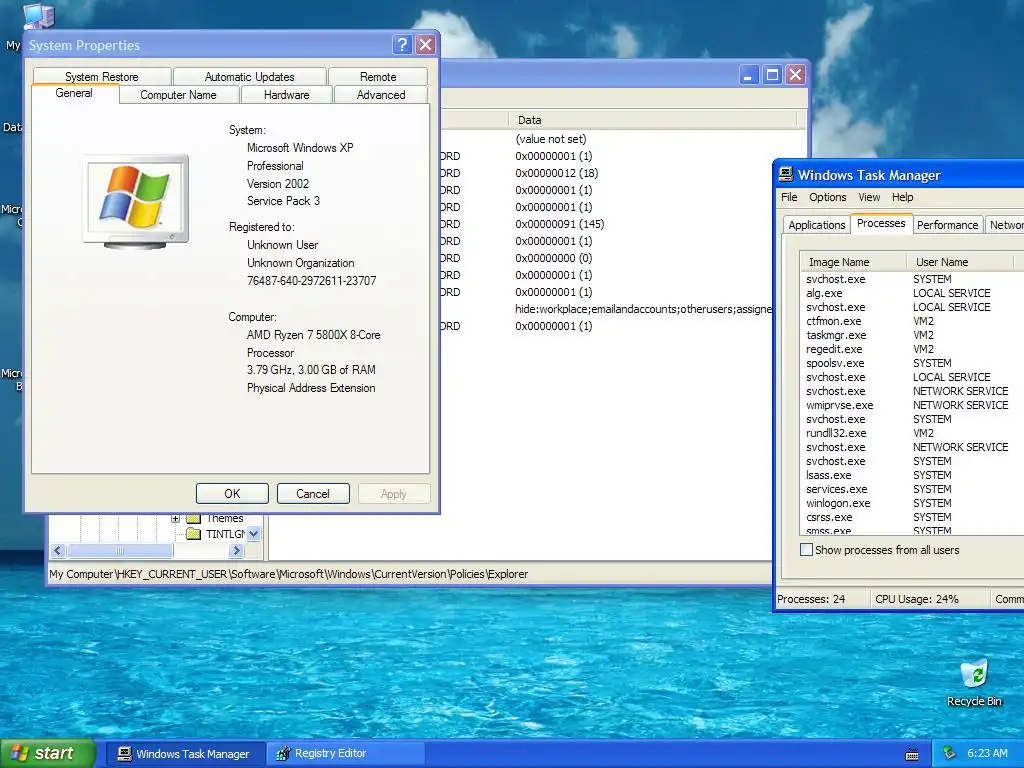
Task: Open the Computer Name tab
Action: point(178,95)
